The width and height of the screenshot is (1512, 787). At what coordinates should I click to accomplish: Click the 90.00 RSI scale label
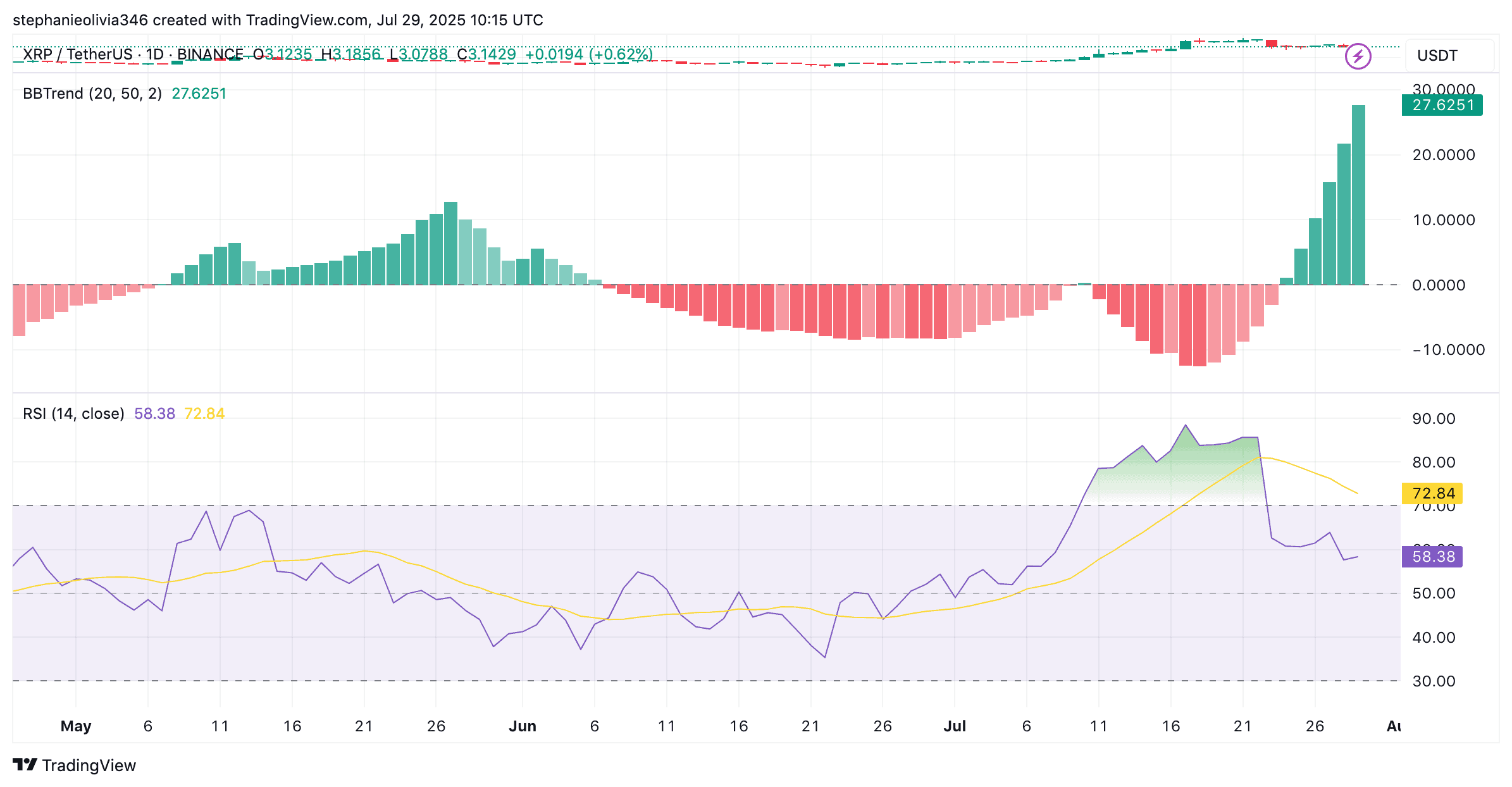pos(1434,419)
